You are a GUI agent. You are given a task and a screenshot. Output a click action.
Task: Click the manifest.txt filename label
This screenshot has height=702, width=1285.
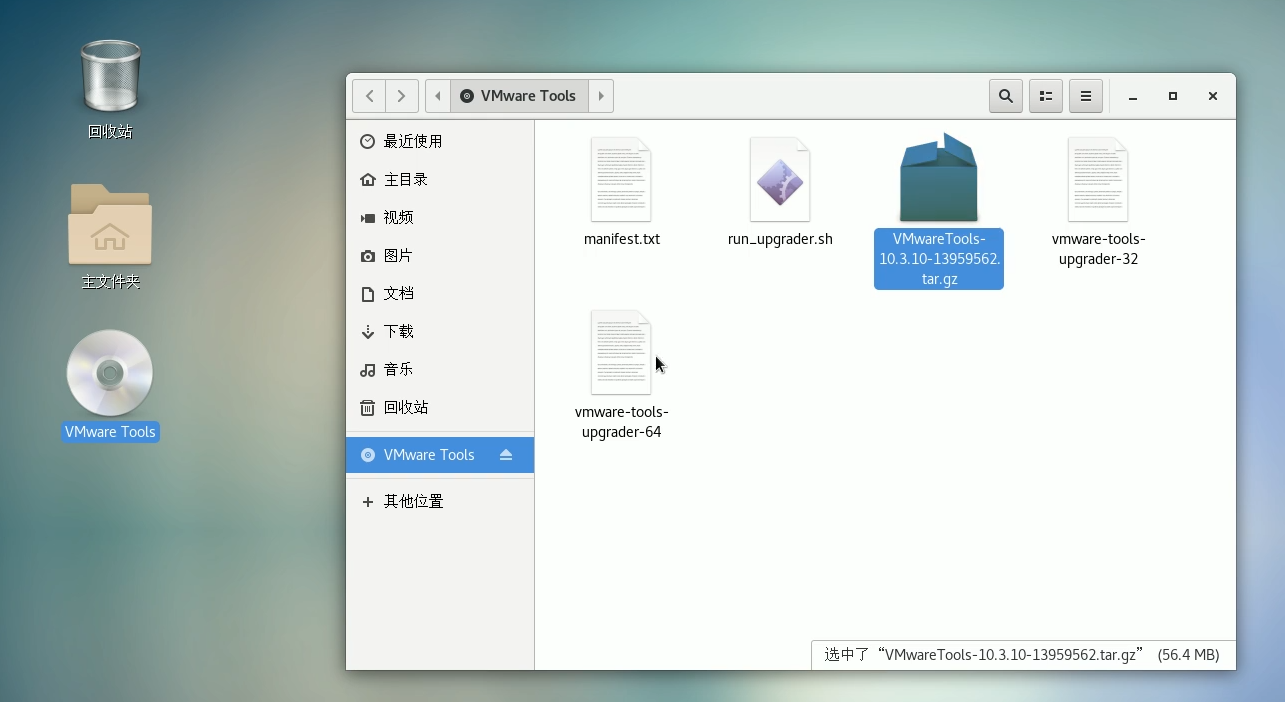(622, 240)
